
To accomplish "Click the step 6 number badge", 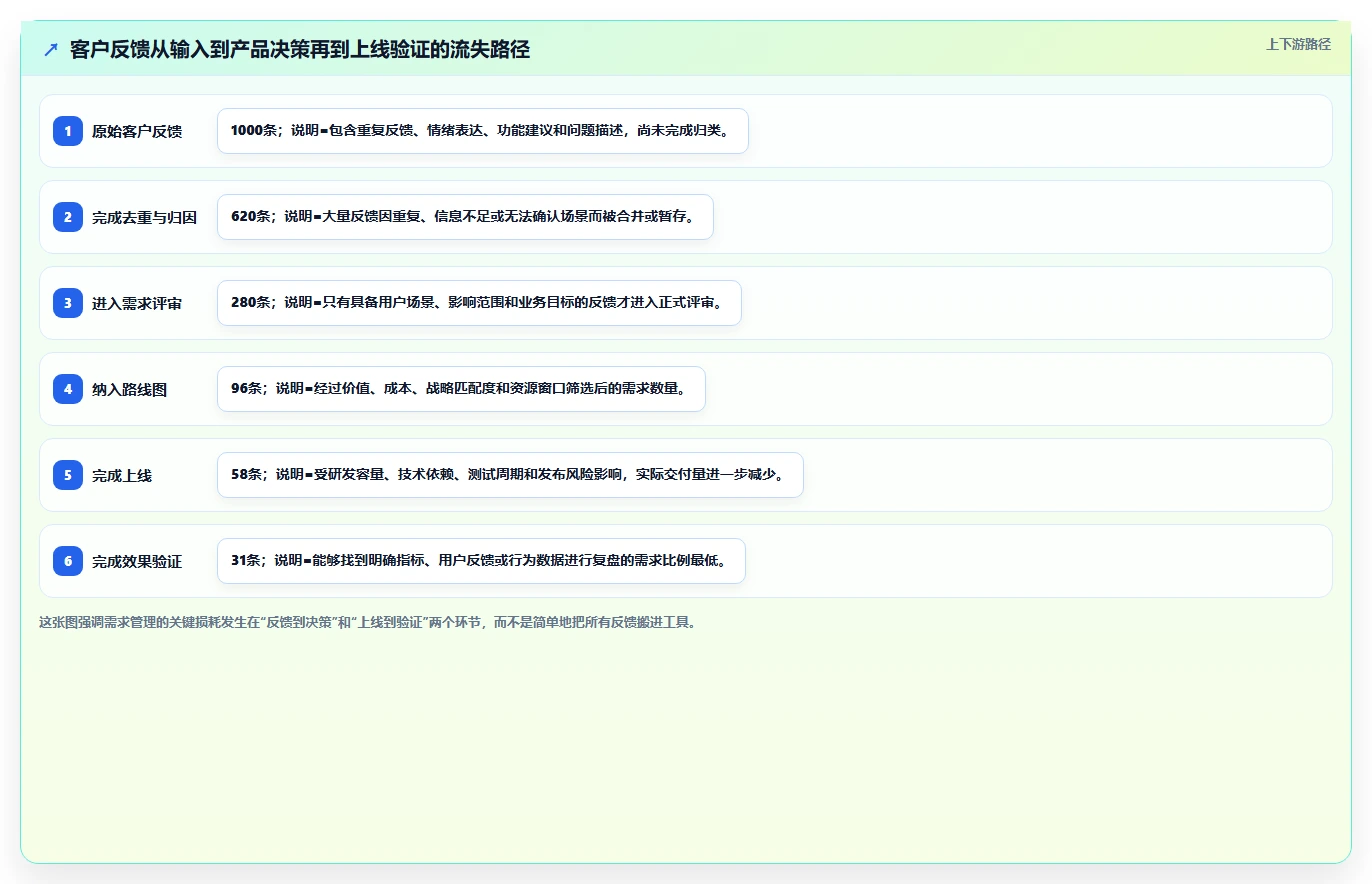I will coord(68,561).
